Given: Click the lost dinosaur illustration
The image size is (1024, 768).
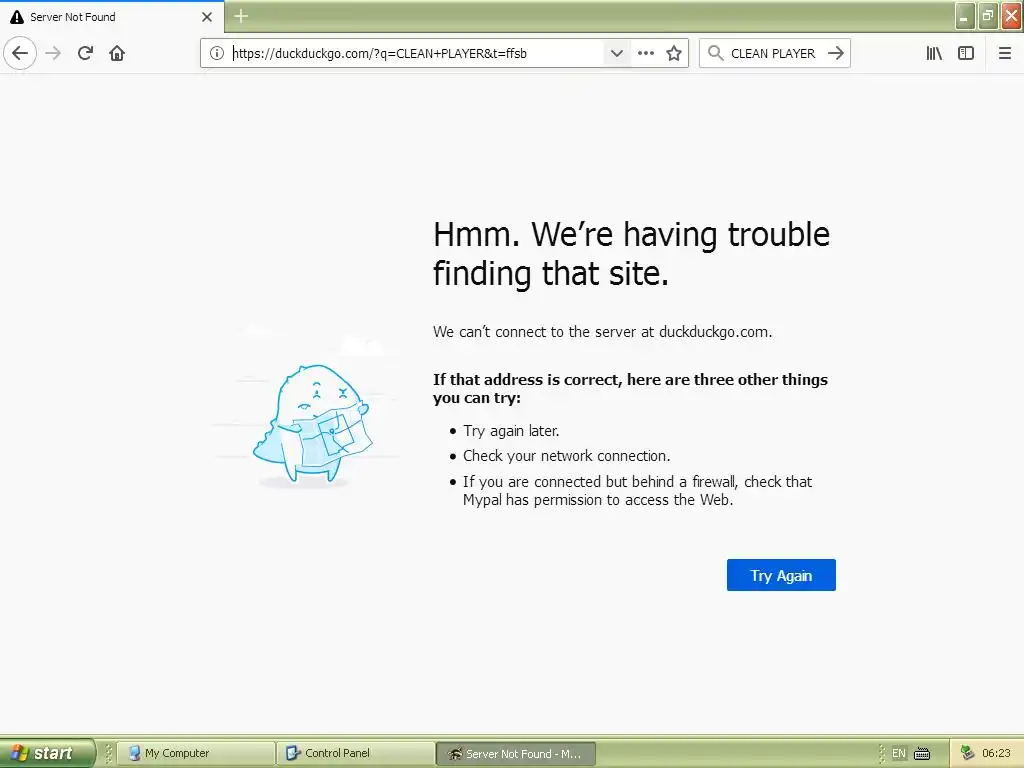Looking at the screenshot, I should point(312,424).
